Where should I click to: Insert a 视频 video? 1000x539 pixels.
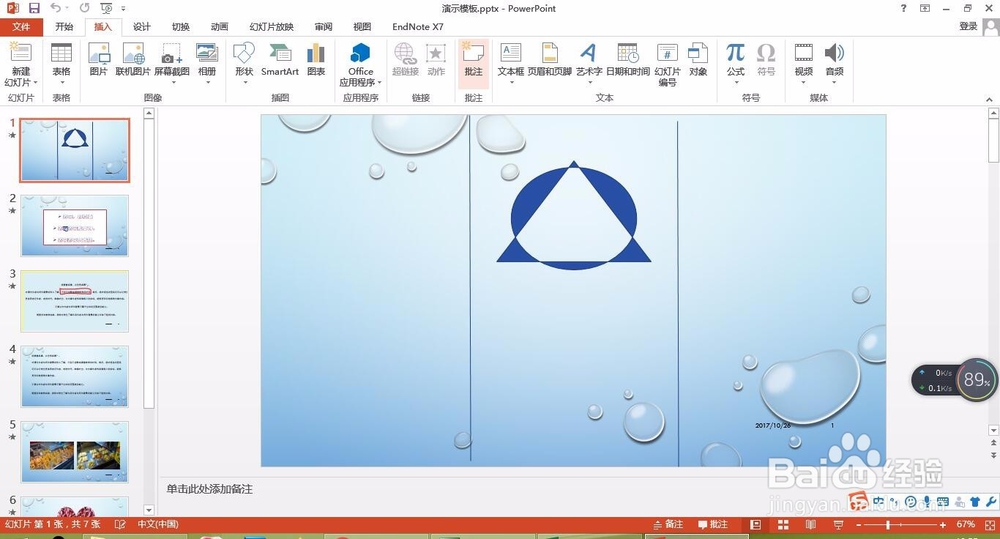coord(804,53)
